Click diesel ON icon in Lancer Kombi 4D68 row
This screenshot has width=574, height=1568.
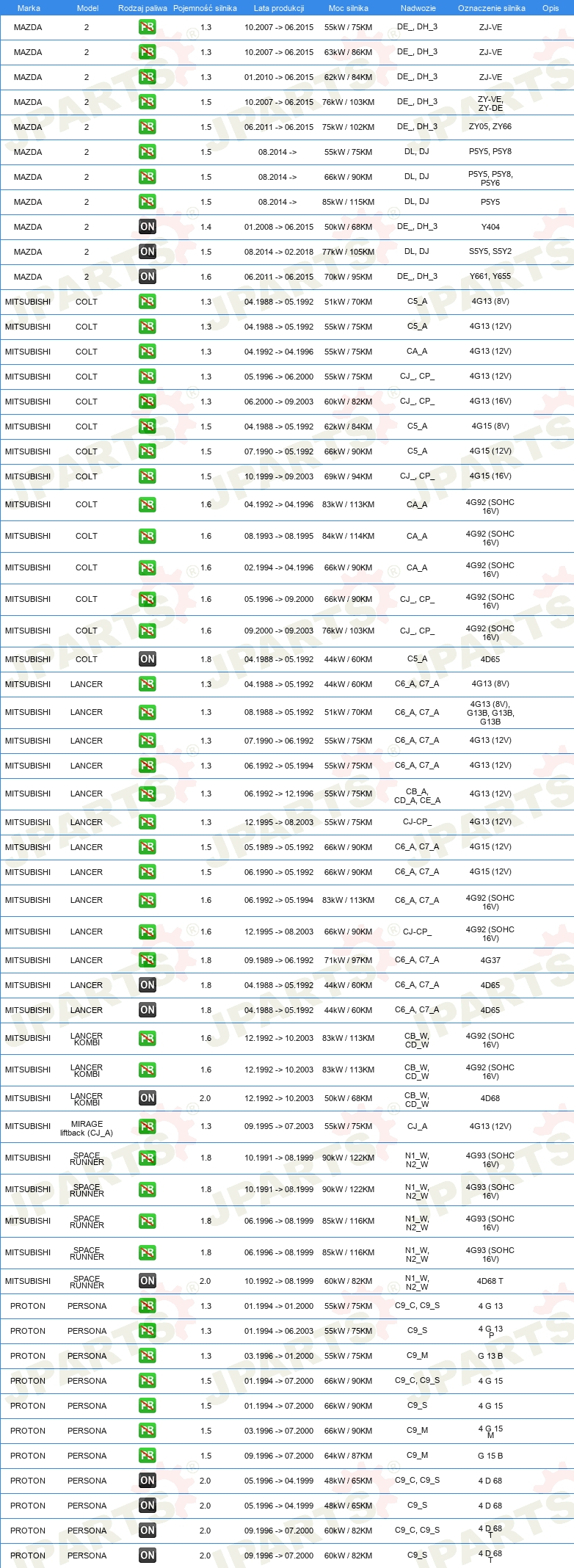coord(148,1098)
